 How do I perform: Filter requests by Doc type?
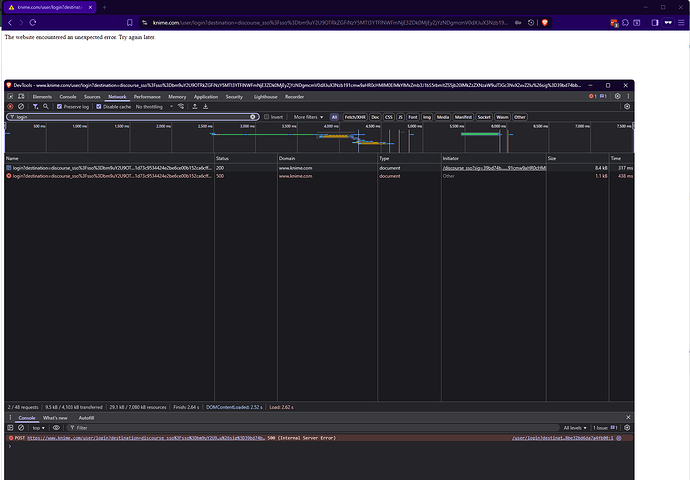click(x=375, y=117)
